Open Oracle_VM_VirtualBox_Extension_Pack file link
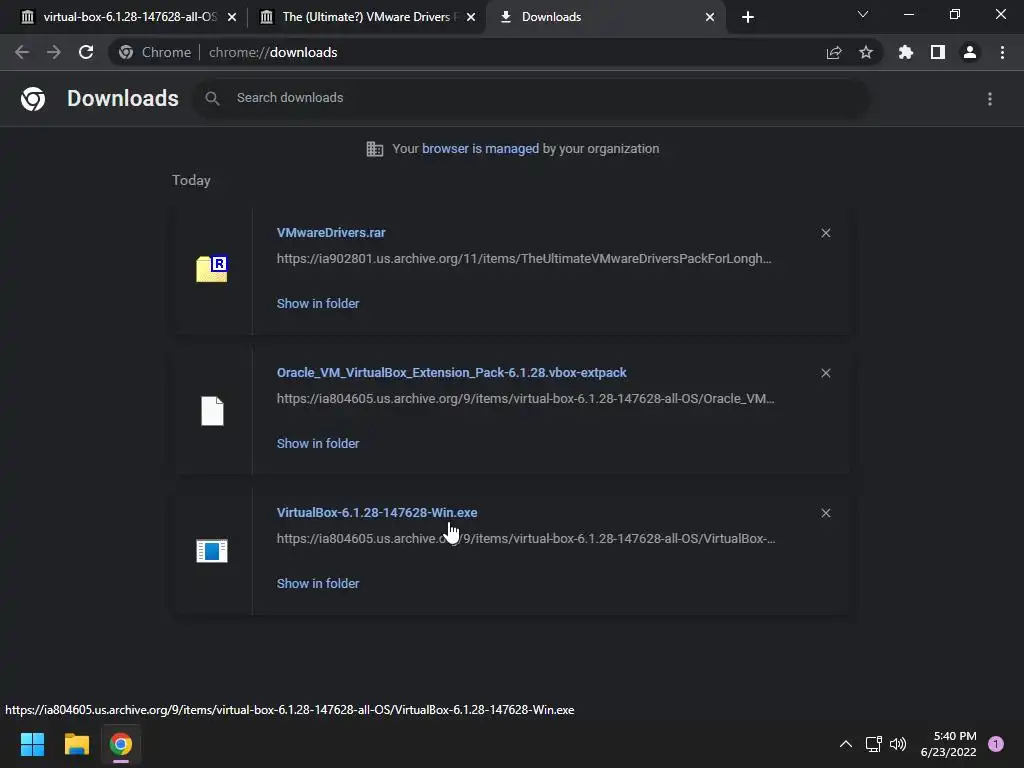This screenshot has width=1024, height=768. pyautogui.click(x=451, y=373)
